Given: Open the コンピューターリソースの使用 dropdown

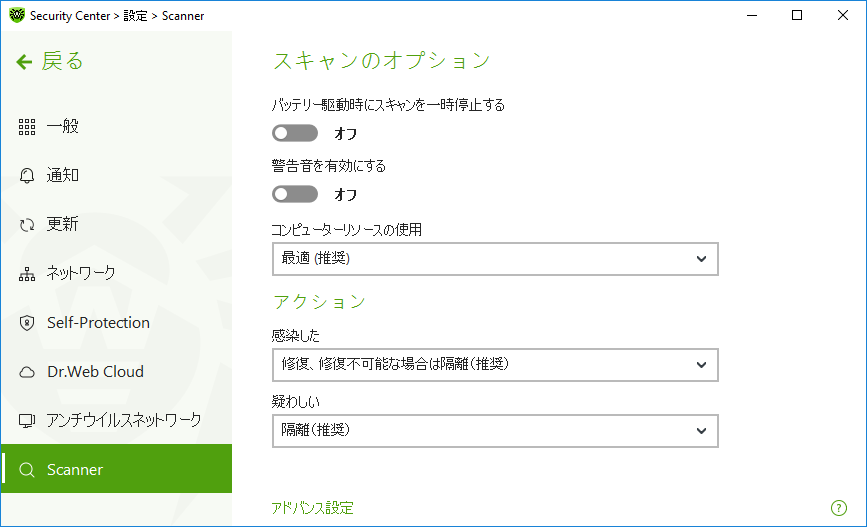Looking at the screenshot, I should coord(495,258).
